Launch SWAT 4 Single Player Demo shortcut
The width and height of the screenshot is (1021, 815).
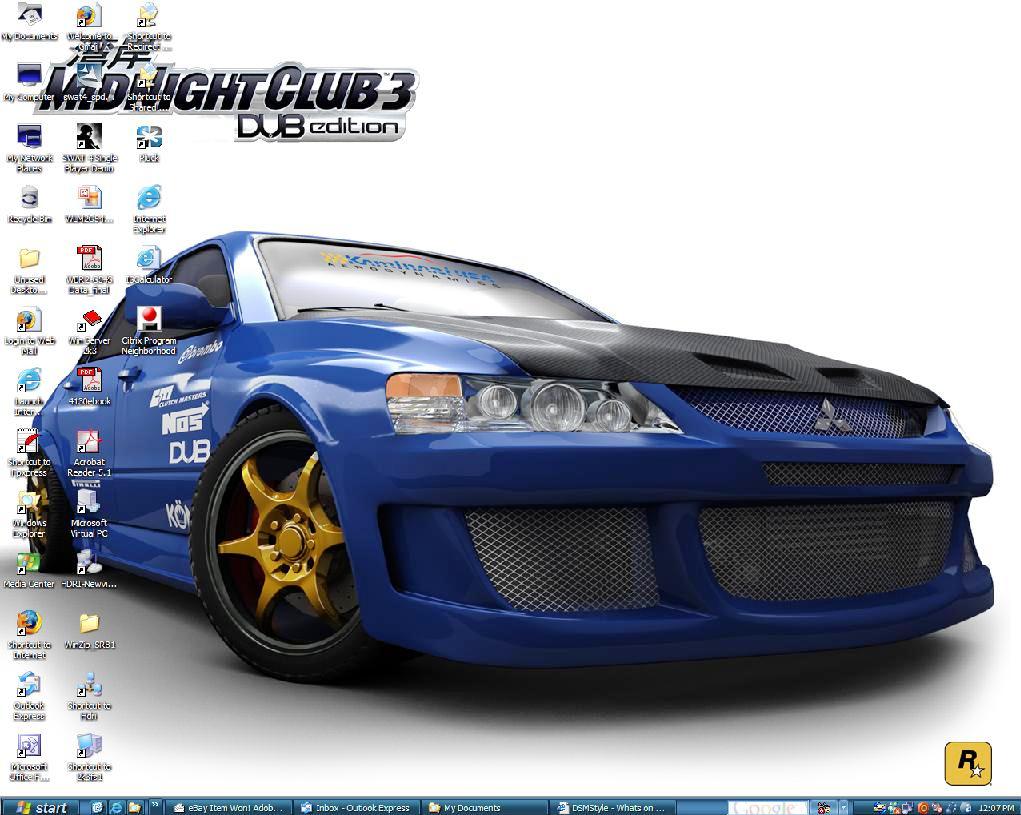(89, 138)
